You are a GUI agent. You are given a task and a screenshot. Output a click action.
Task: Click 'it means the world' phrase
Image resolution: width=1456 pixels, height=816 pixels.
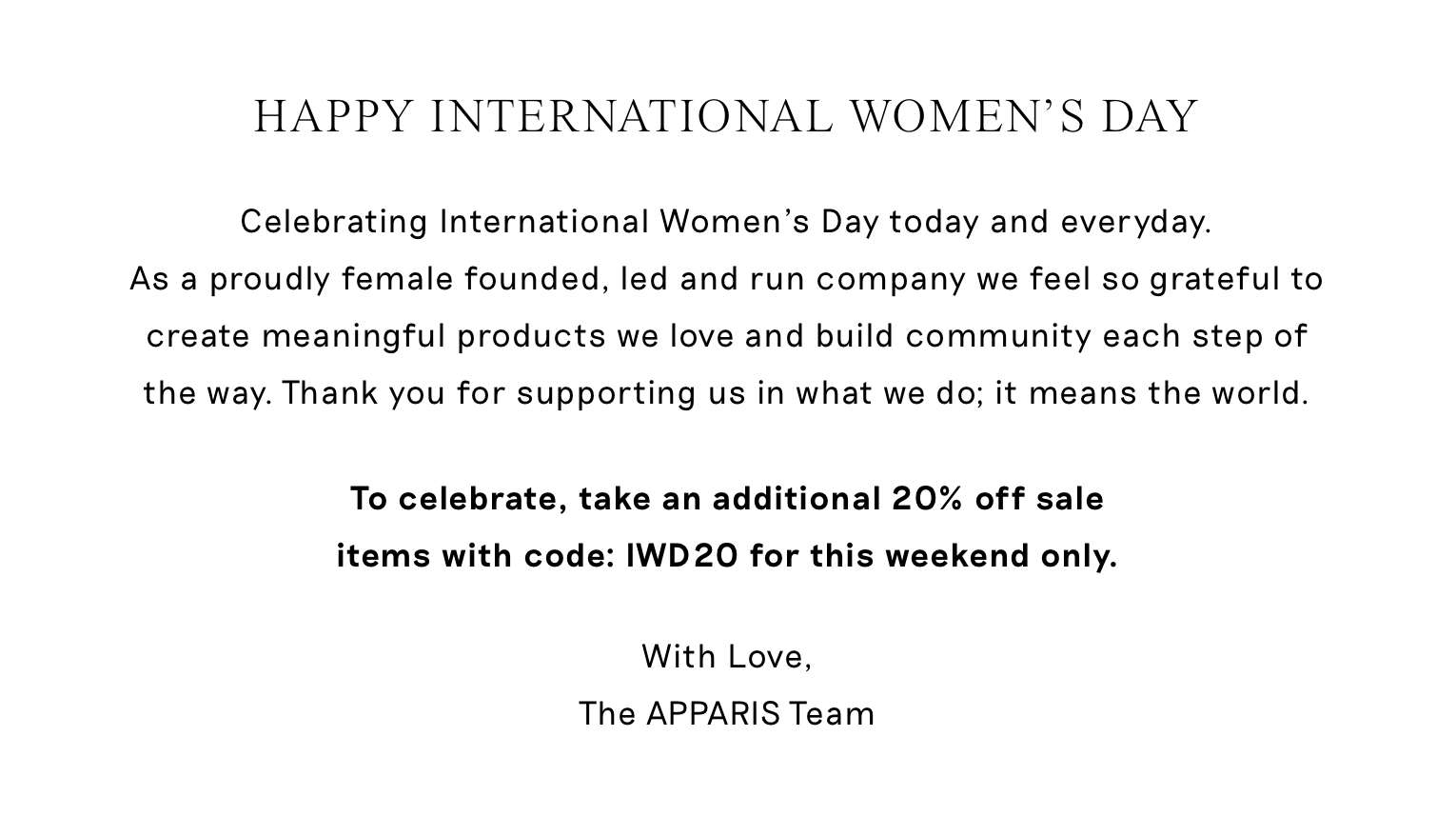click(x=1152, y=393)
